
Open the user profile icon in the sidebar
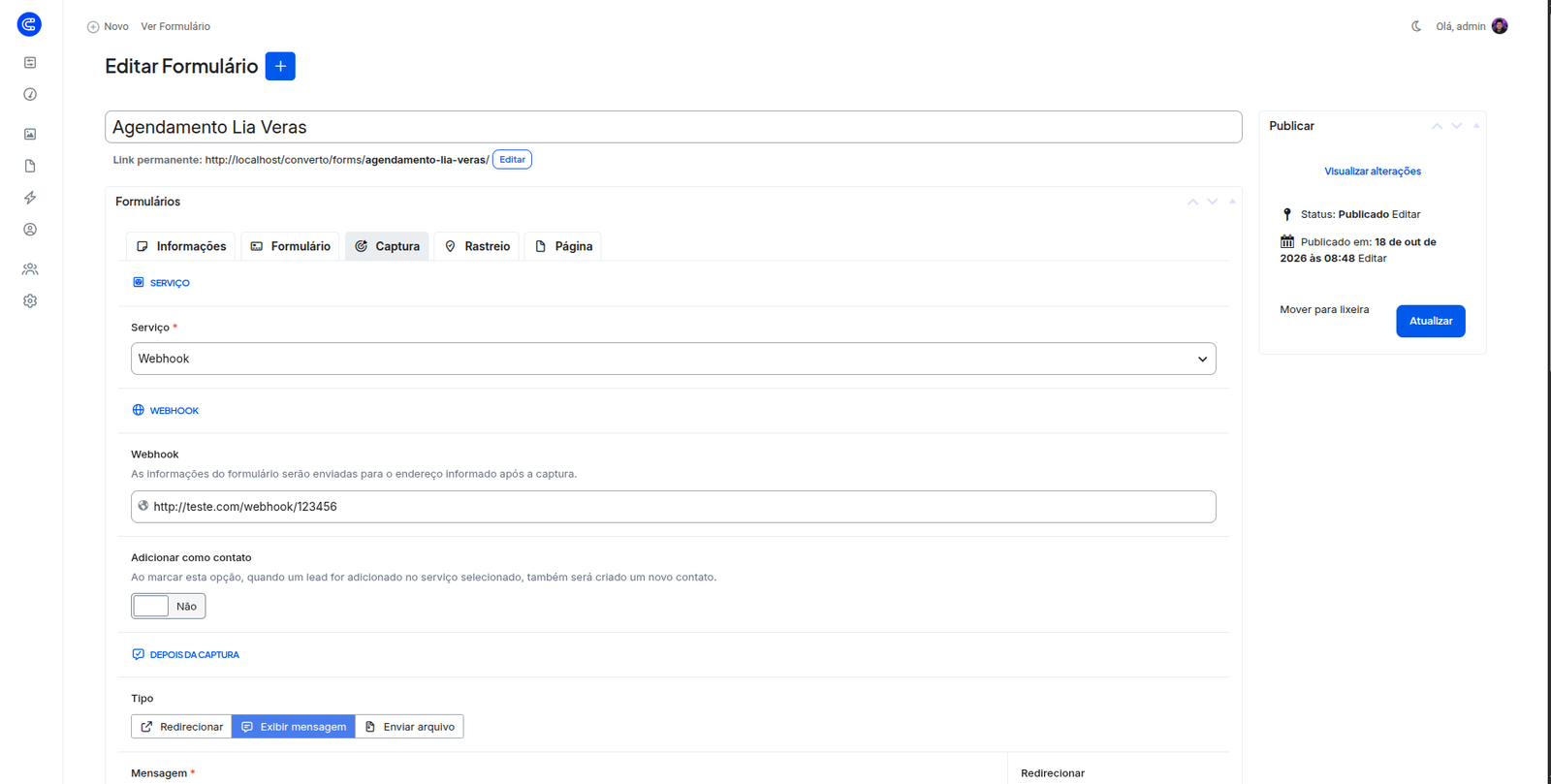tap(30, 230)
